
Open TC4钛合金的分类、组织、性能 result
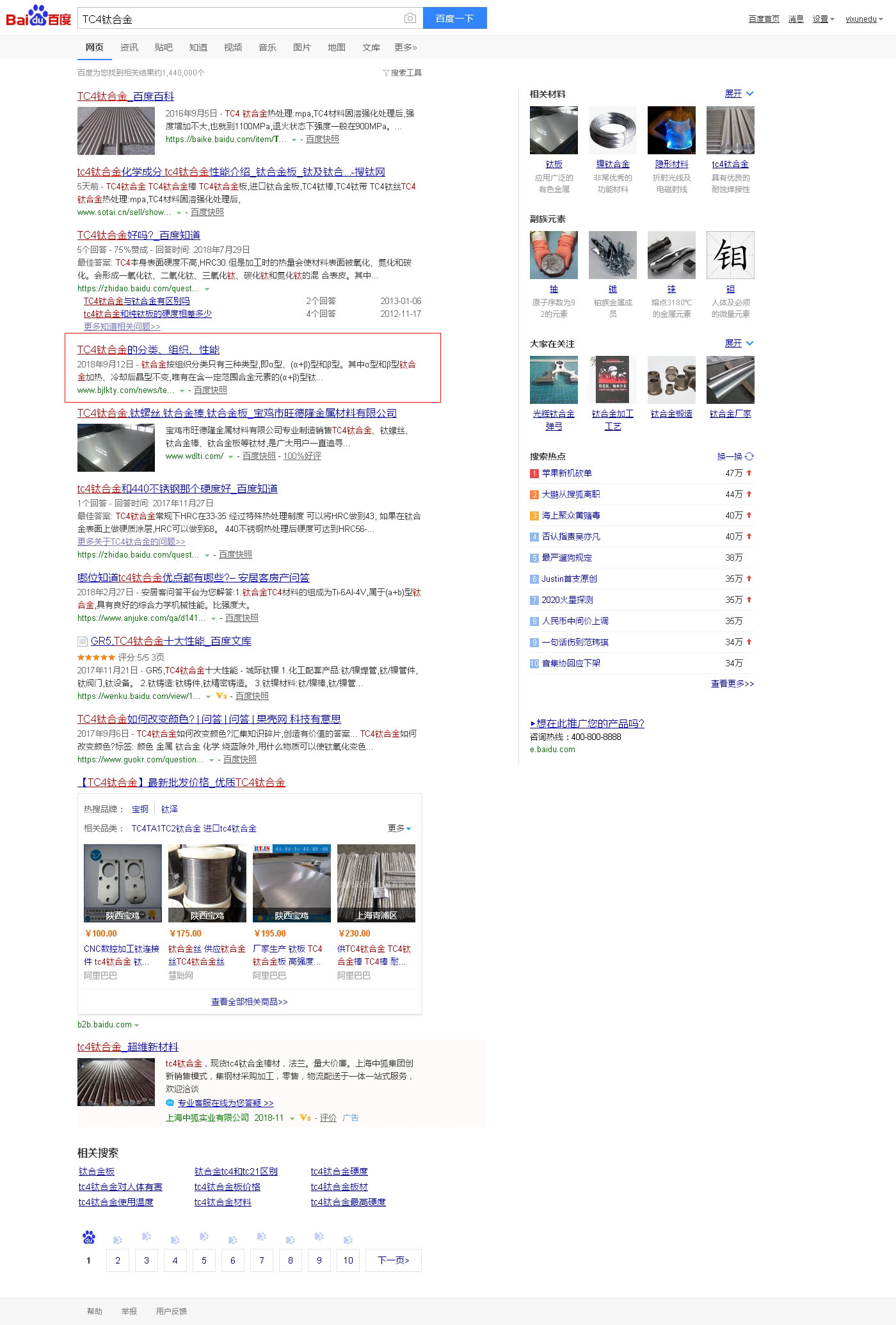coord(148,349)
